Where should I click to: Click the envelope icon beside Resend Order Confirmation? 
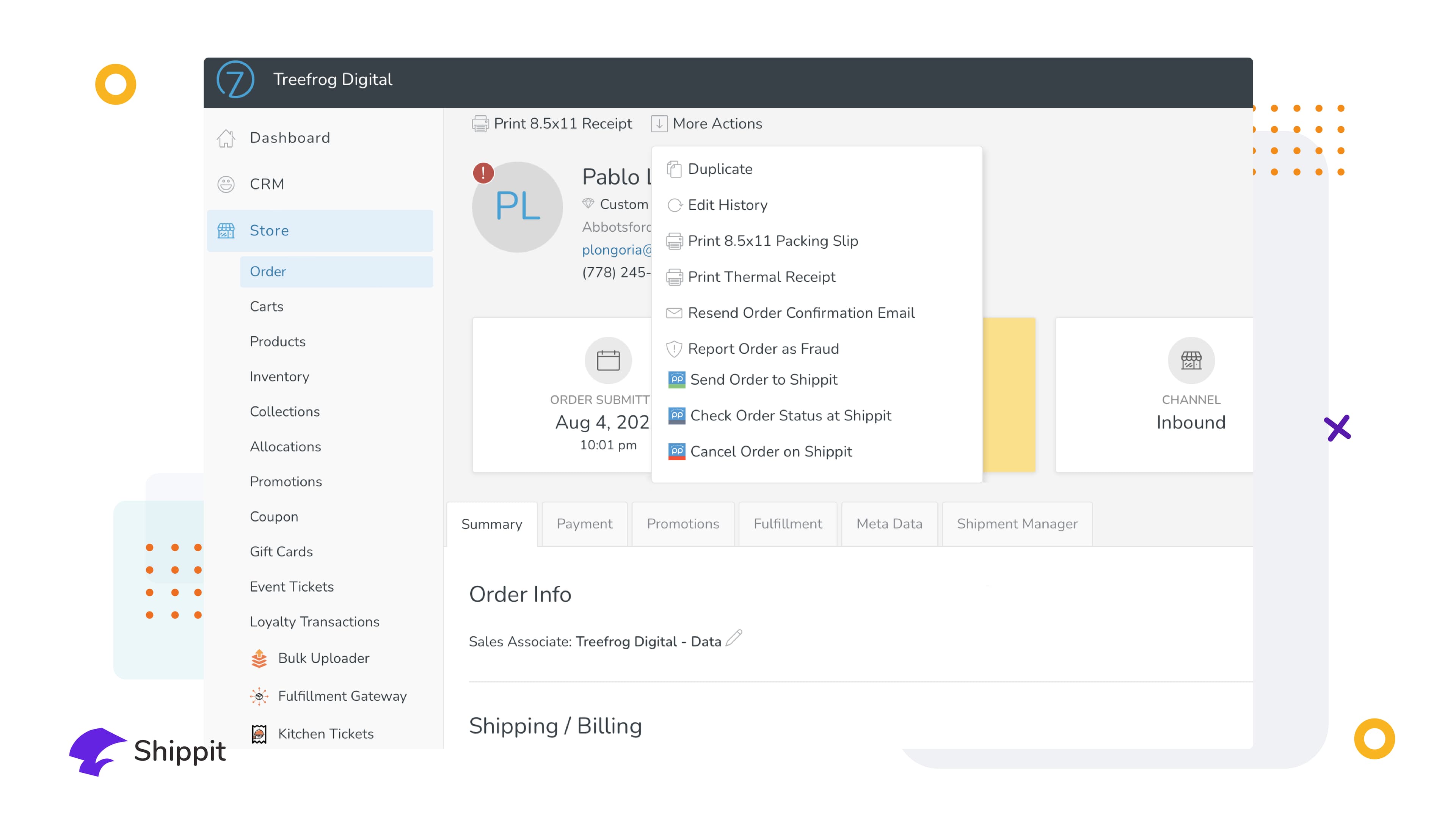click(674, 313)
